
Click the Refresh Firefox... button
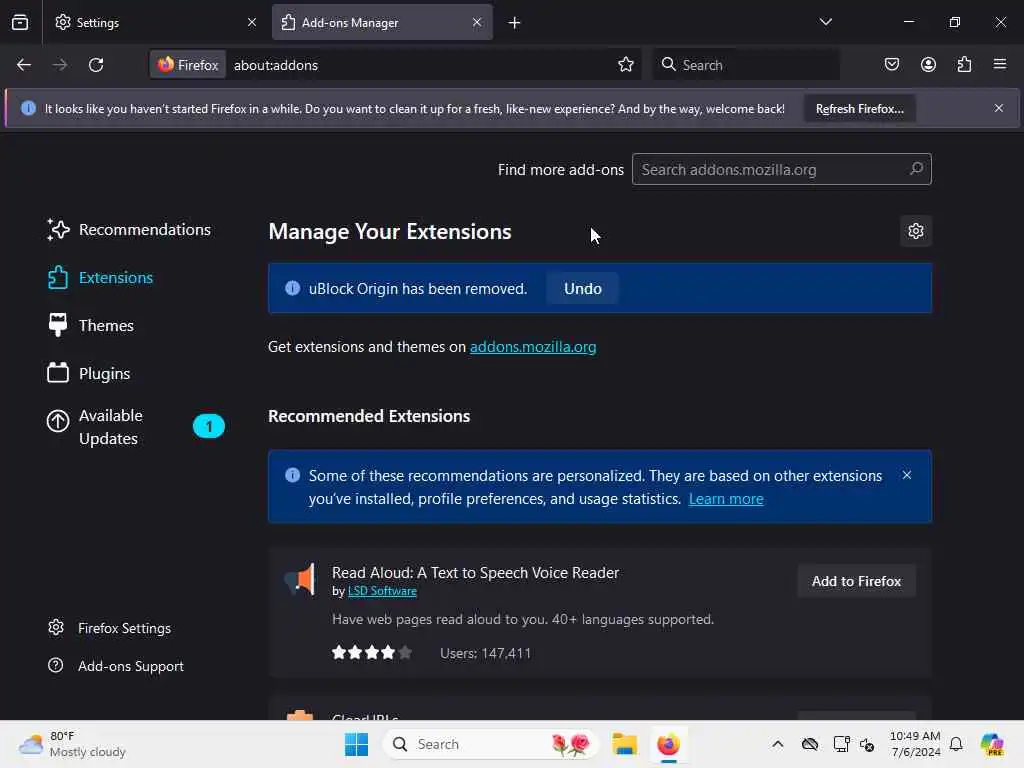[x=859, y=108]
